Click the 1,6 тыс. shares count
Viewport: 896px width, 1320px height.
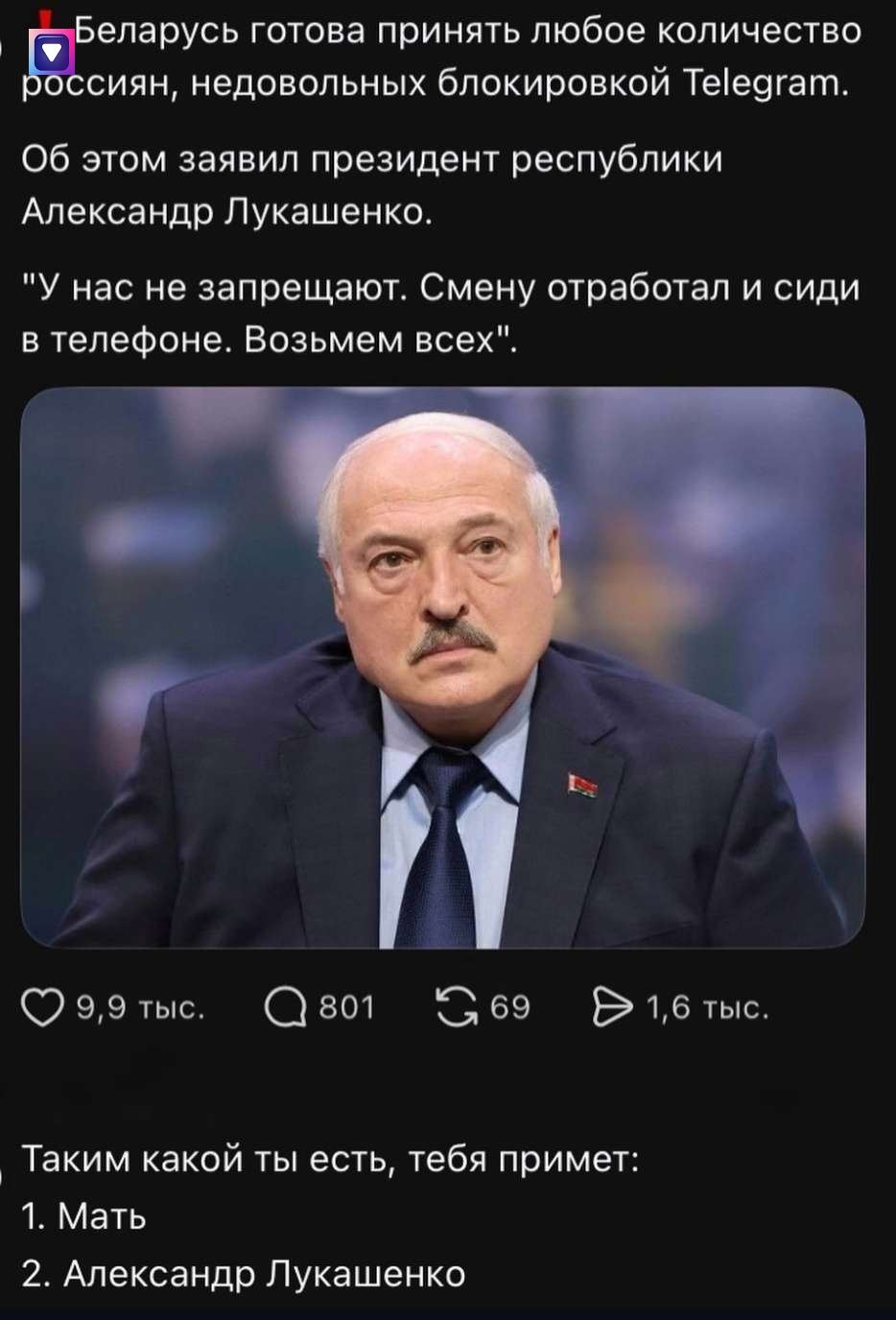click(x=707, y=1007)
